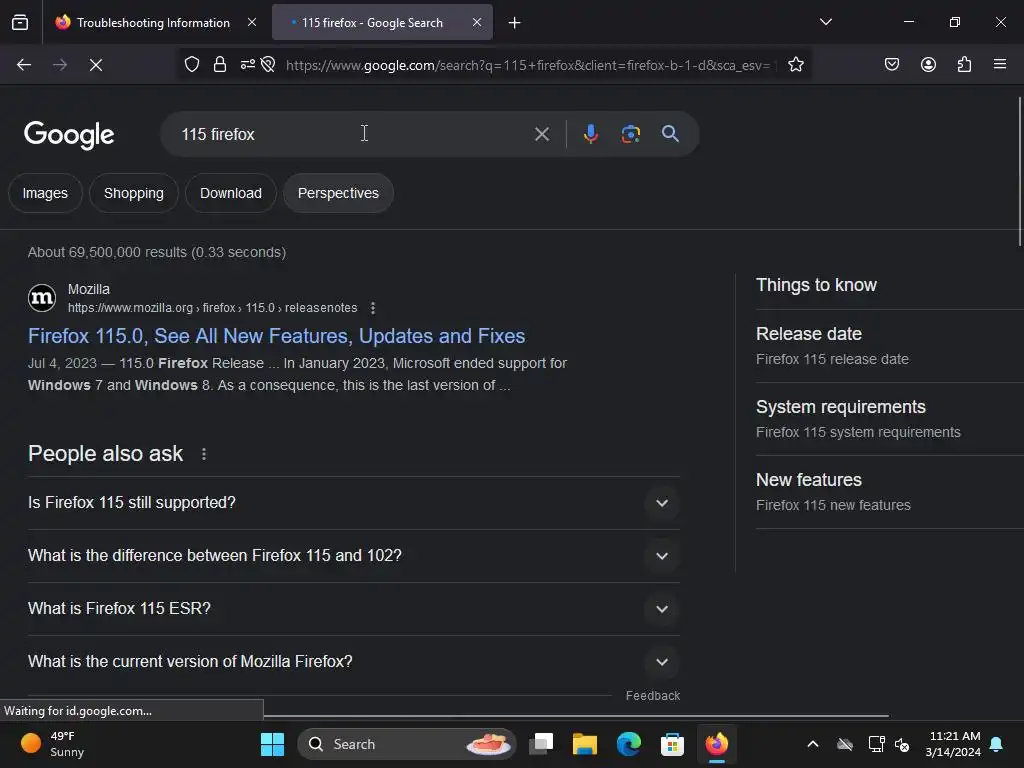Image resolution: width=1024 pixels, height=768 pixels.
Task: Open the People also ask options menu
Action: (204, 454)
